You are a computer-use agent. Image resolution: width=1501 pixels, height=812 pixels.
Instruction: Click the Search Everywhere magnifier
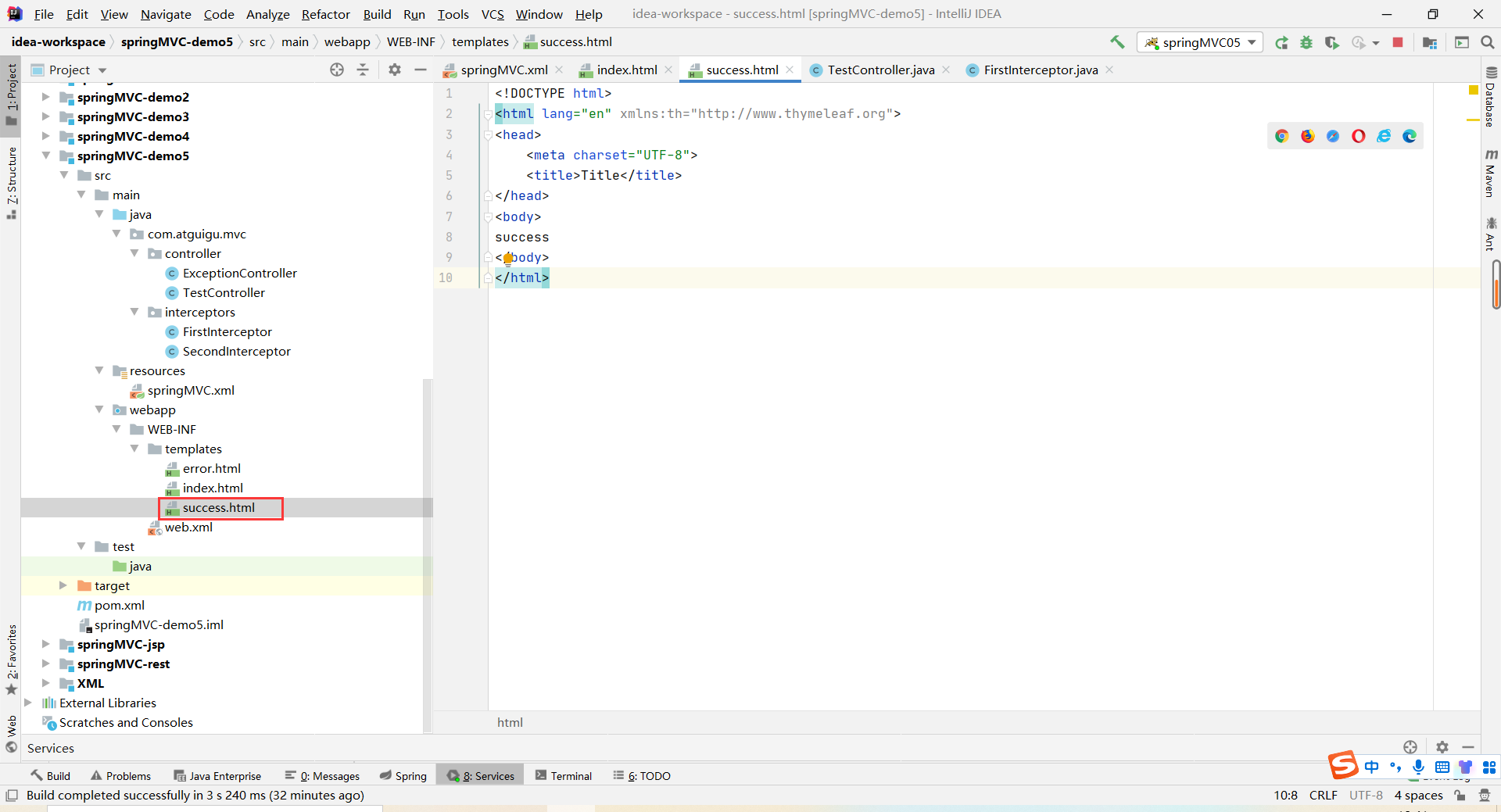pos(1487,42)
